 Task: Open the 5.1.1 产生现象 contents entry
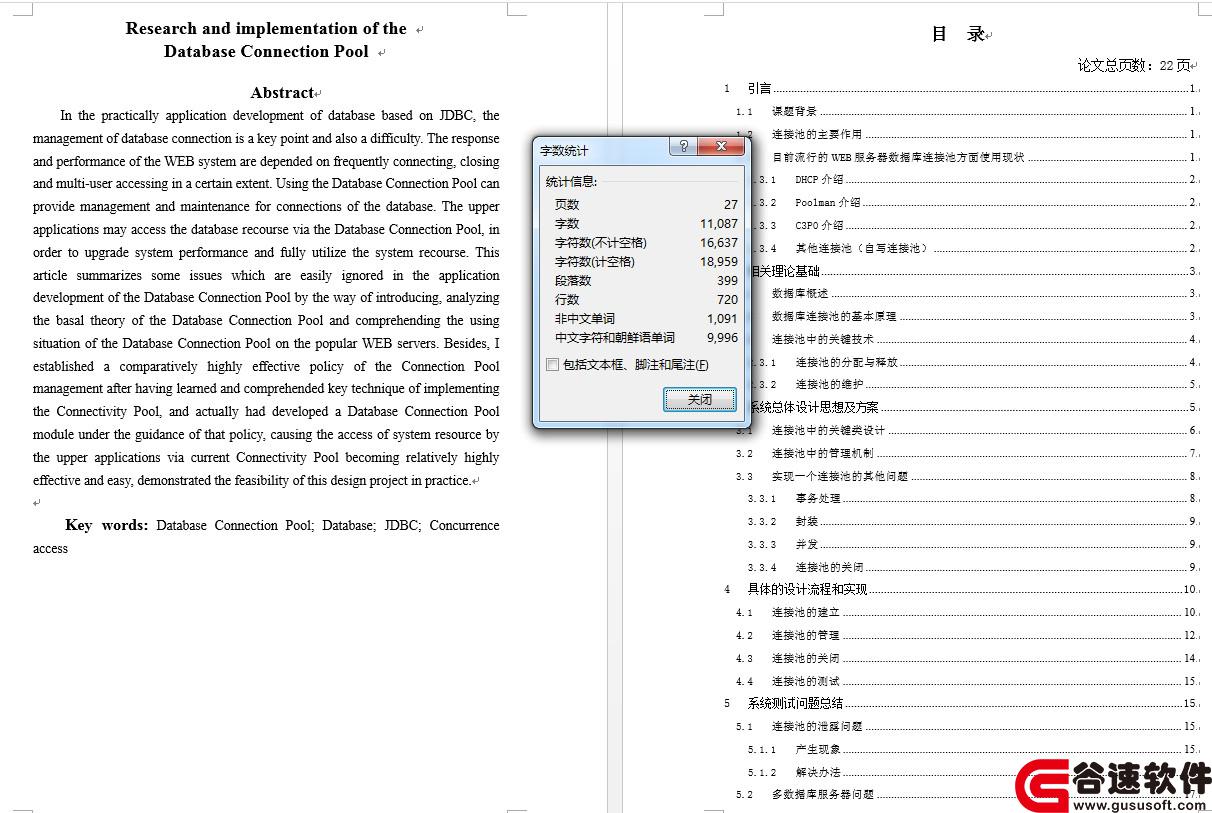click(973, 749)
